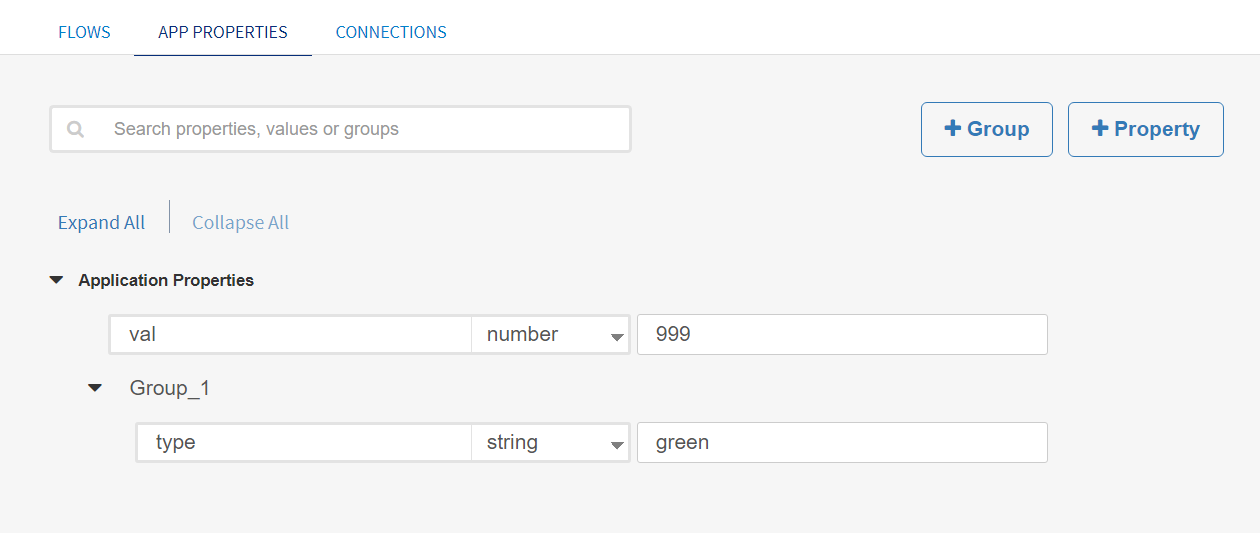The image size is (1260, 533).
Task: Add a new group with the Group button
Action: click(986, 129)
